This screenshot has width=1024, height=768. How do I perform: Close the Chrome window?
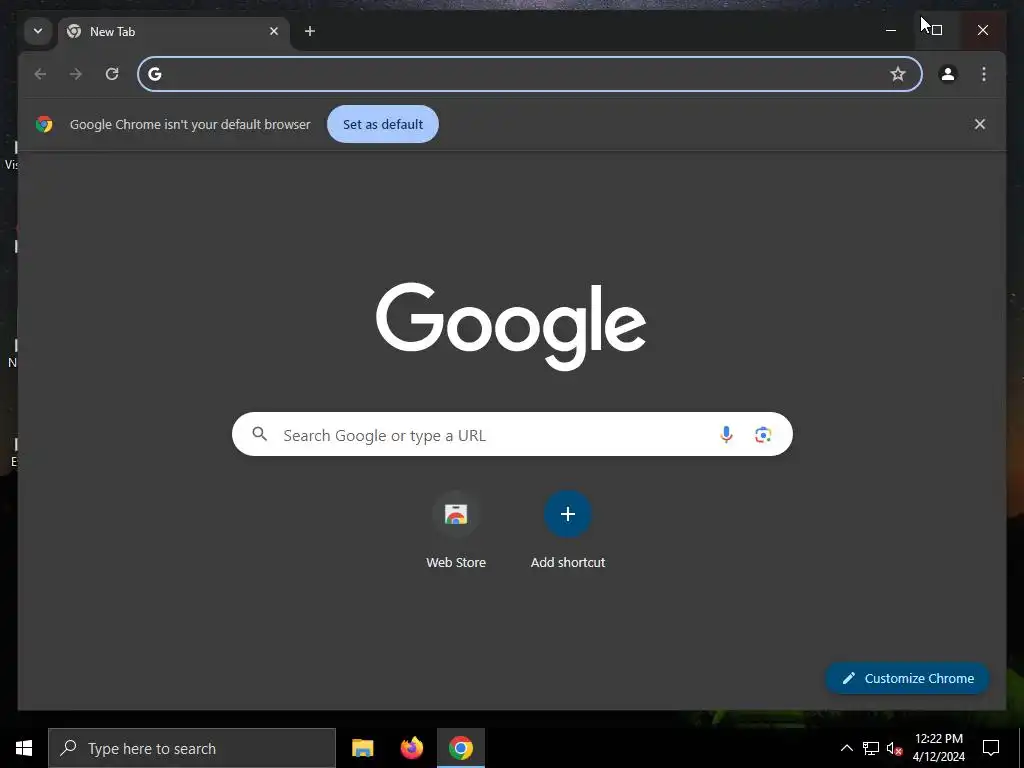[982, 30]
